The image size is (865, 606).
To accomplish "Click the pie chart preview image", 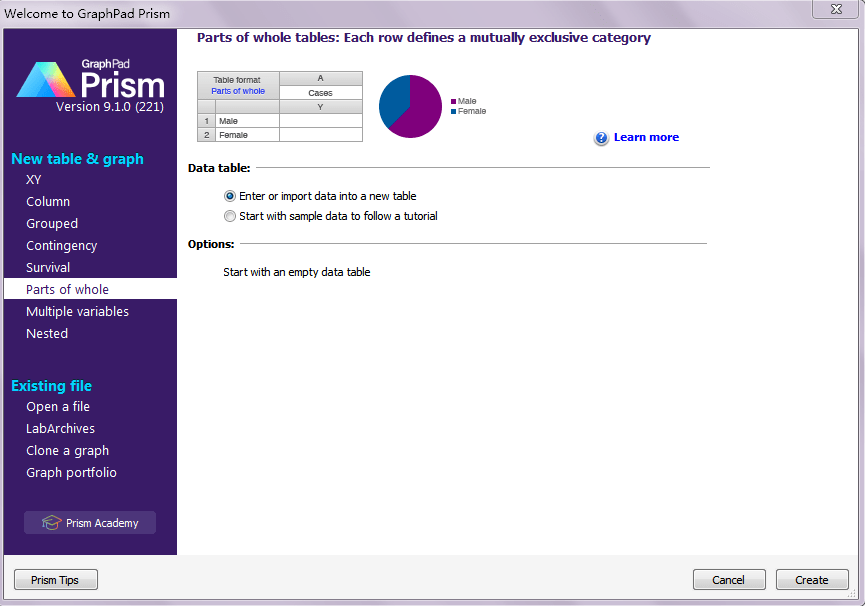I will pos(410,106).
